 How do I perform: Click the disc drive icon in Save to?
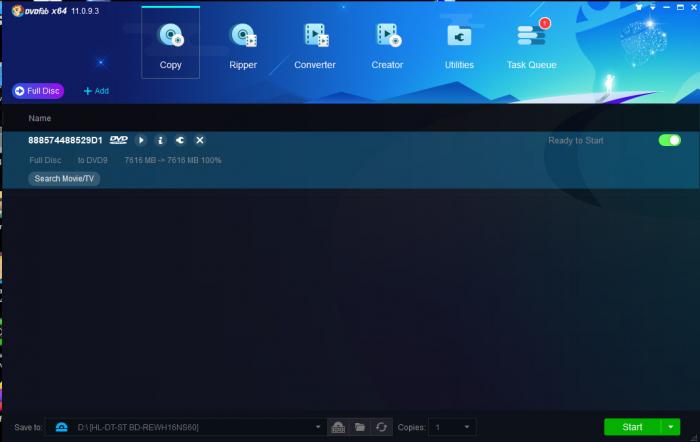[62, 427]
